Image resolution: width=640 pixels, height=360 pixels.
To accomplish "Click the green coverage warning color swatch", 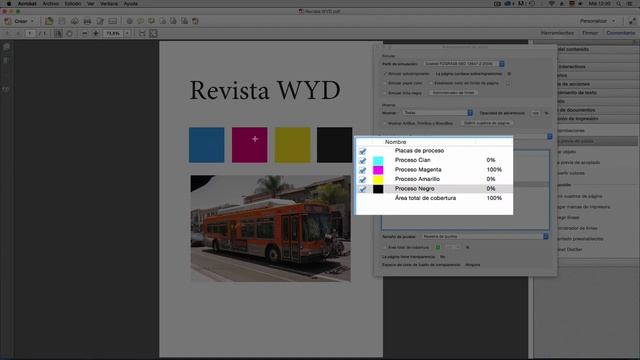I will [438, 247].
